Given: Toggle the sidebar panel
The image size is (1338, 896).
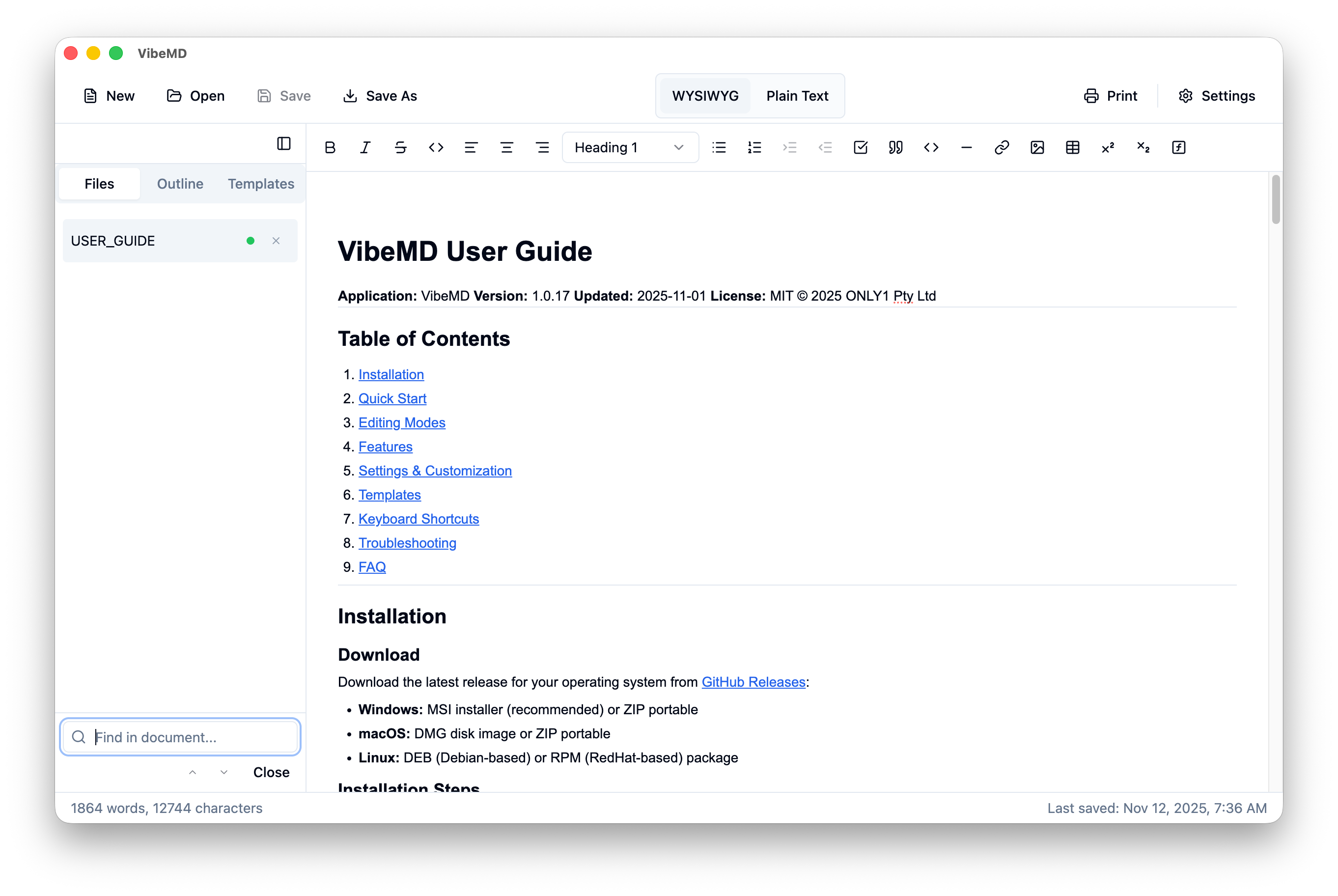Looking at the screenshot, I should coord(284,143).
